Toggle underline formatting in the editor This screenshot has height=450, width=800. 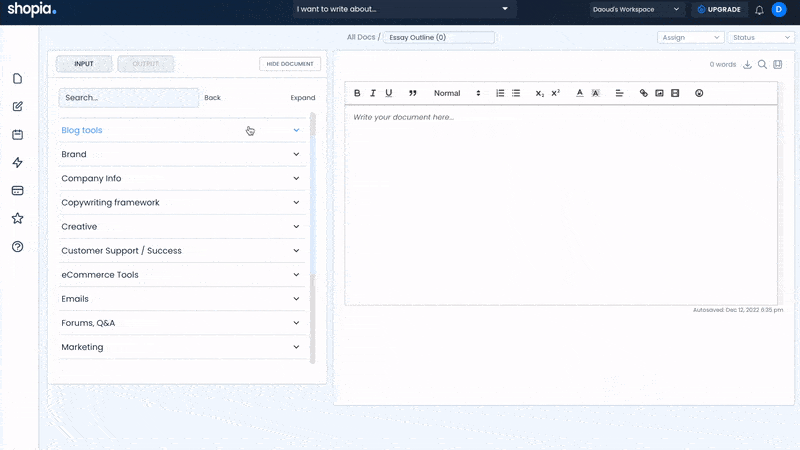[x=389, y=93]
